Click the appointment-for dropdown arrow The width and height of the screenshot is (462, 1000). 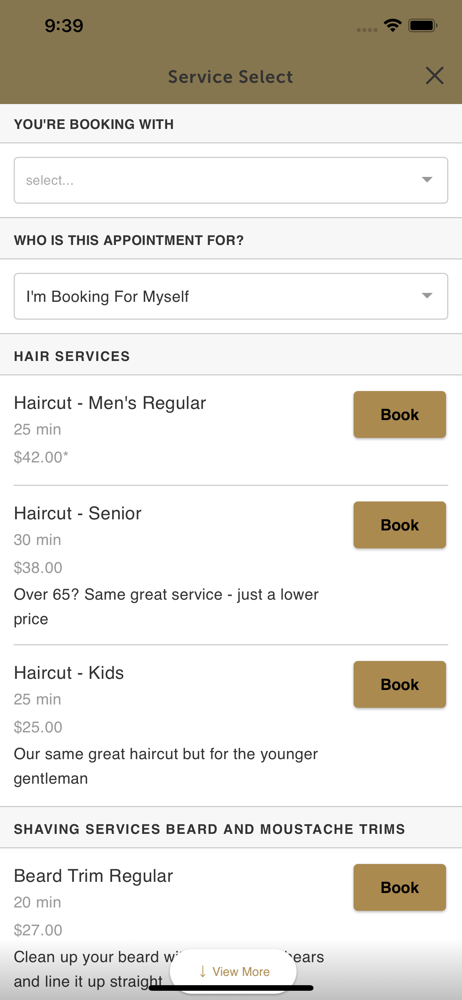pyautogui.click(x=427, y=296)
